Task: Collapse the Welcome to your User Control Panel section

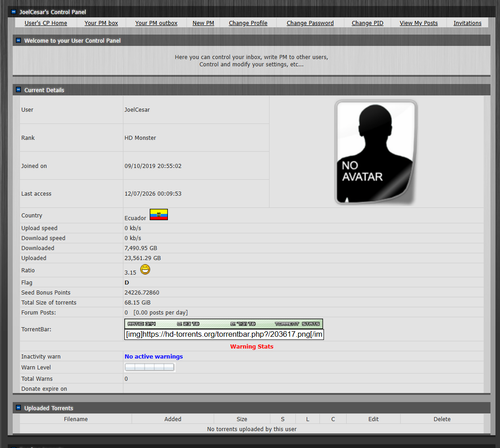Action: click(x=18, y=40)
